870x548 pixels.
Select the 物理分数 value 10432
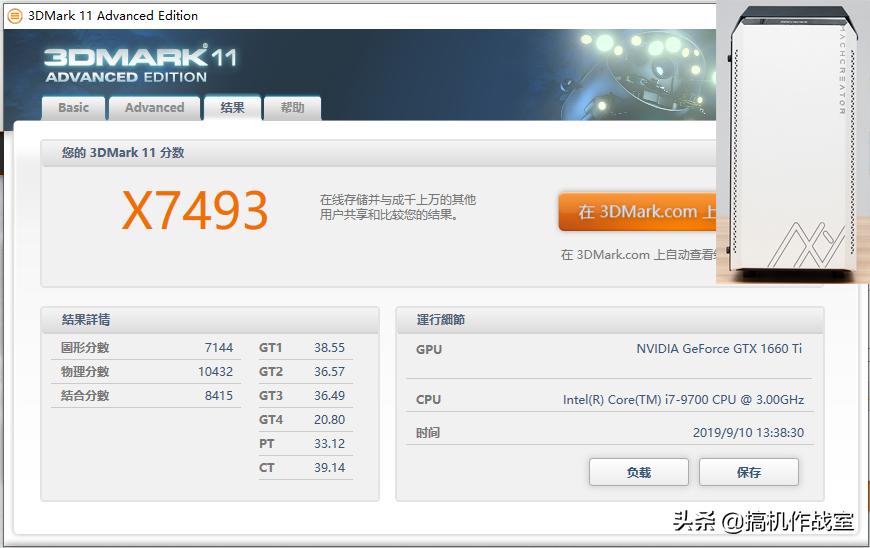point(215,372)
